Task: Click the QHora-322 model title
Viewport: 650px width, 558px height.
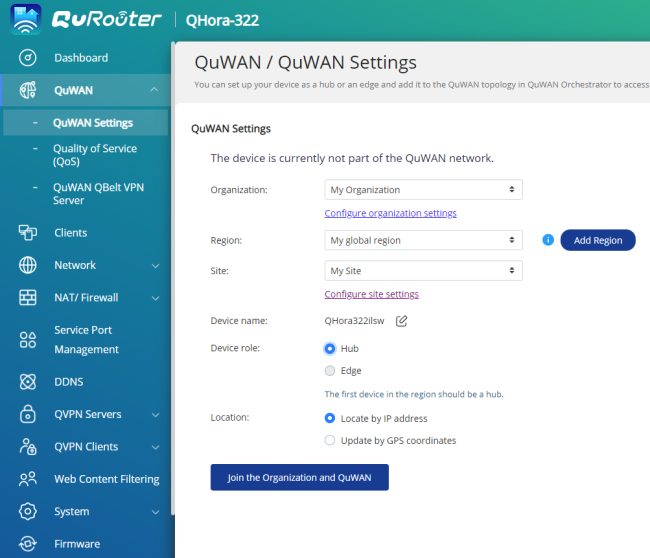Action: click(222, 20)
